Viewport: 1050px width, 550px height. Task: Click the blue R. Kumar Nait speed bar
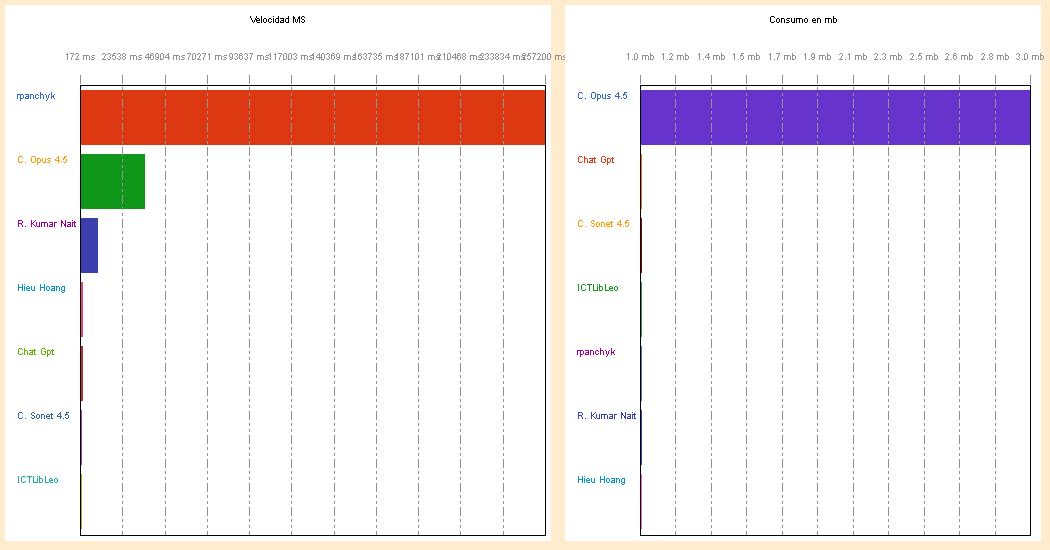click(x=89, y=245)
